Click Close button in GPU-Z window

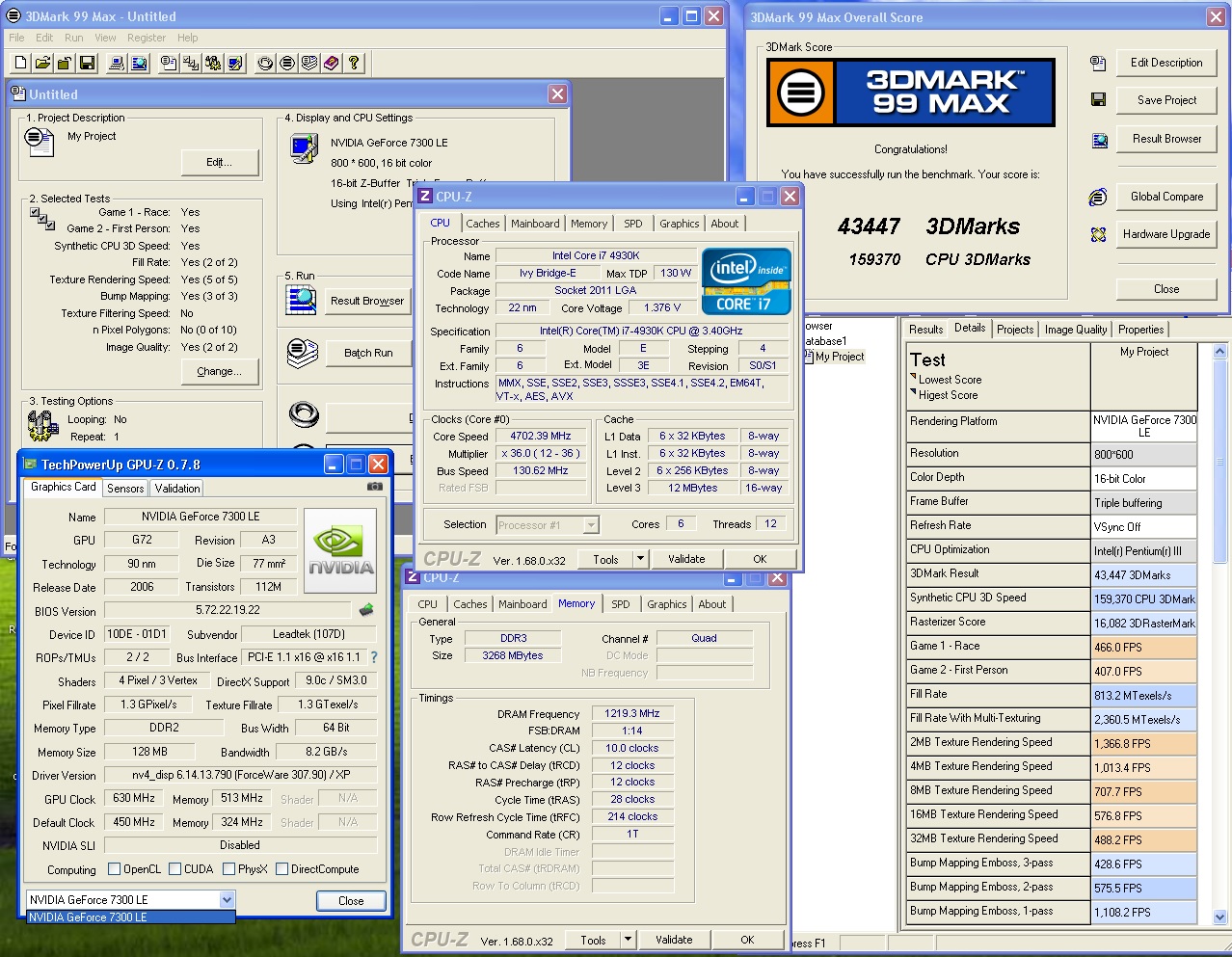tap(351, 901)
